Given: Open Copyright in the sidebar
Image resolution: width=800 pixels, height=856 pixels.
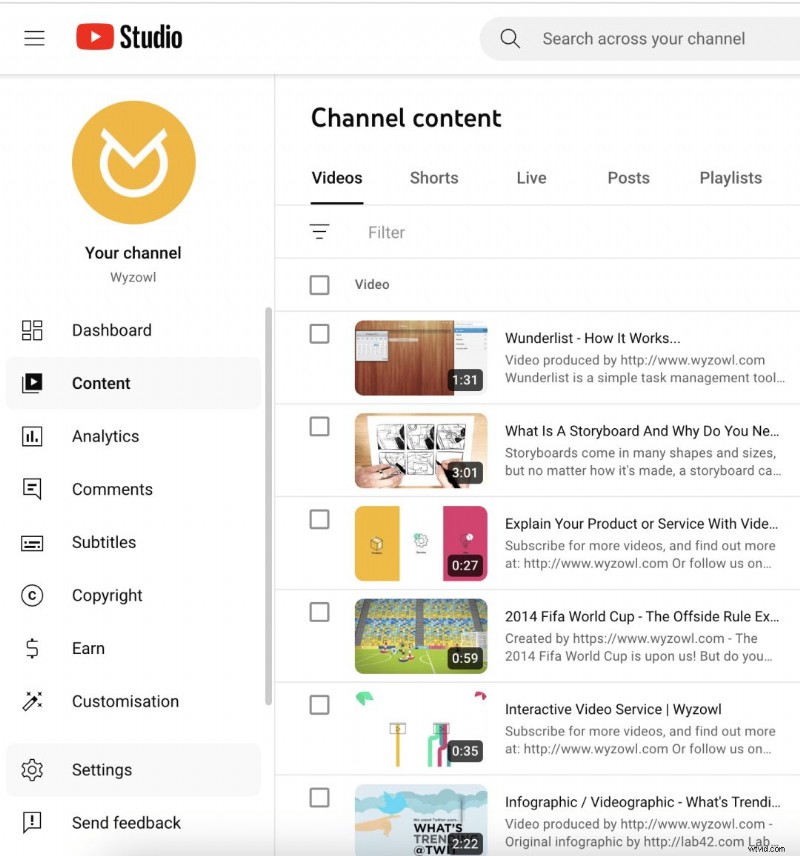Looking at the screenshot, I should [133, 596].
